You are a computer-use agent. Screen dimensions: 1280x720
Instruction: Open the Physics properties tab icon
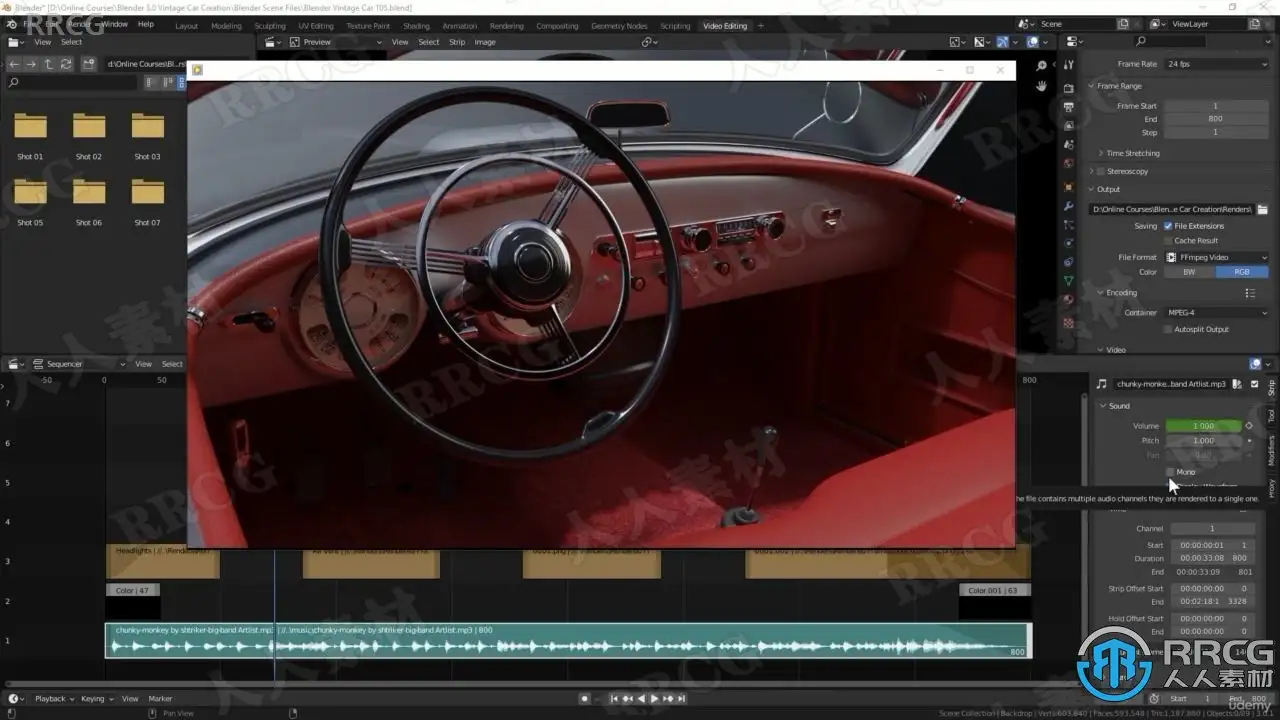click(1068, 243)
